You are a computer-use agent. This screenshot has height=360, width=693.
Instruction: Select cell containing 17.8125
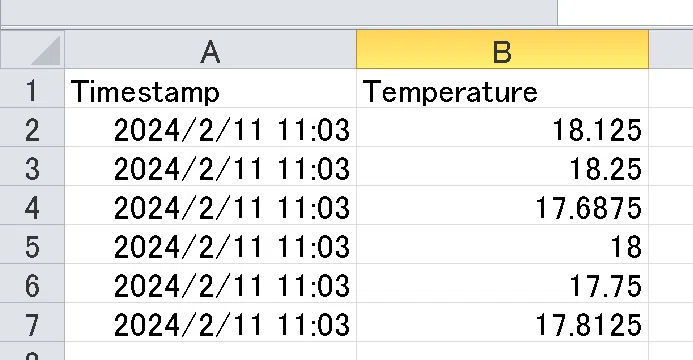(503, 322)
